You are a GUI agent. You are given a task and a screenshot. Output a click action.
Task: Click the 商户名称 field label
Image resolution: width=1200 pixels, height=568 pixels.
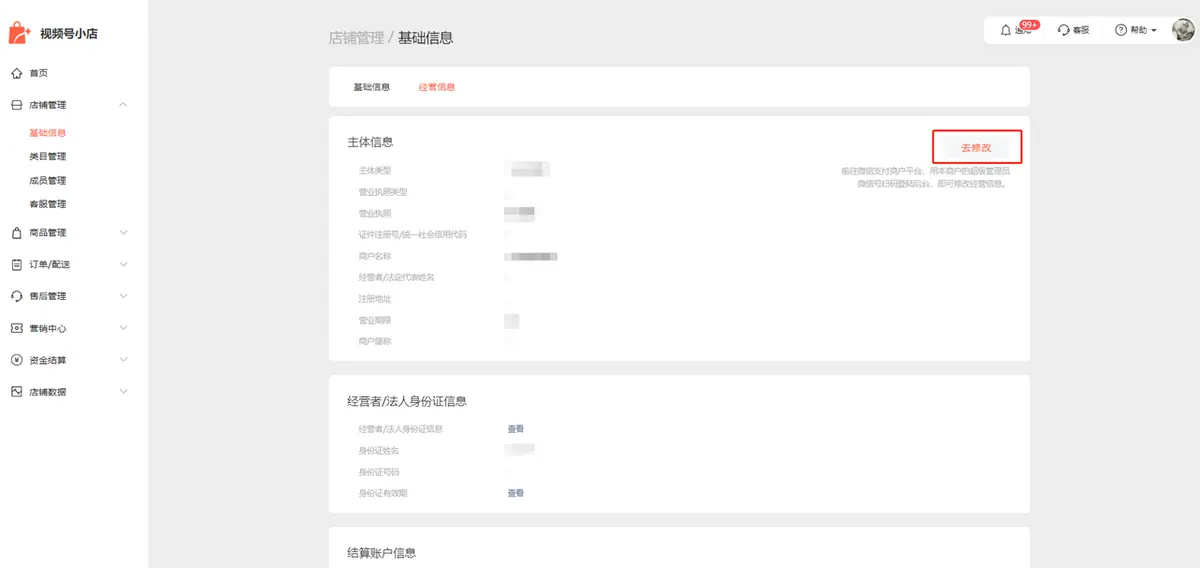pyautogui.click(x=375, y=256)
